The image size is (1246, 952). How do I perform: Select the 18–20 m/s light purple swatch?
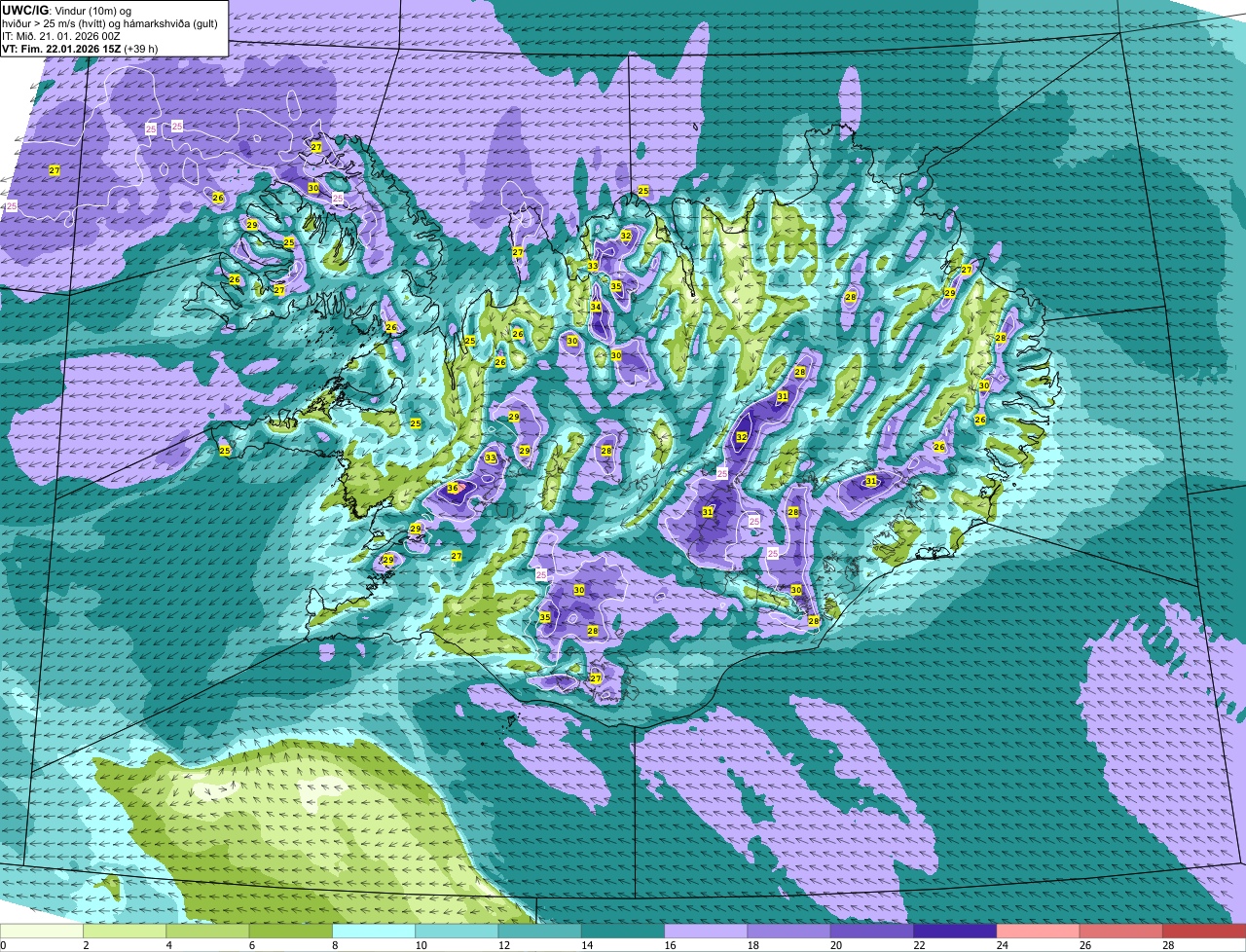point(789,931)
